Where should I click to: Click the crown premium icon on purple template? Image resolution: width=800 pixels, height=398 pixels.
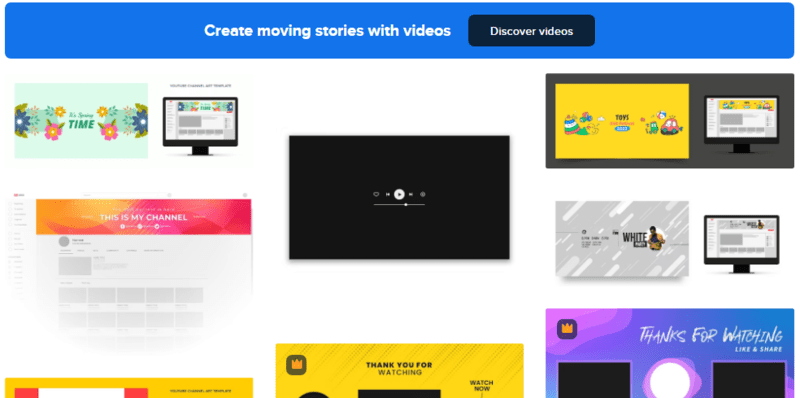(567, 329)
